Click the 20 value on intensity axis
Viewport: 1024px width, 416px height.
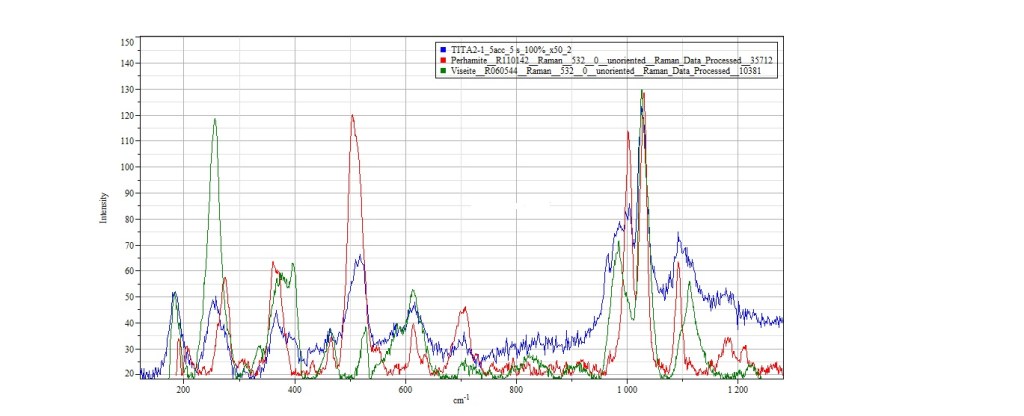point(129,374)
